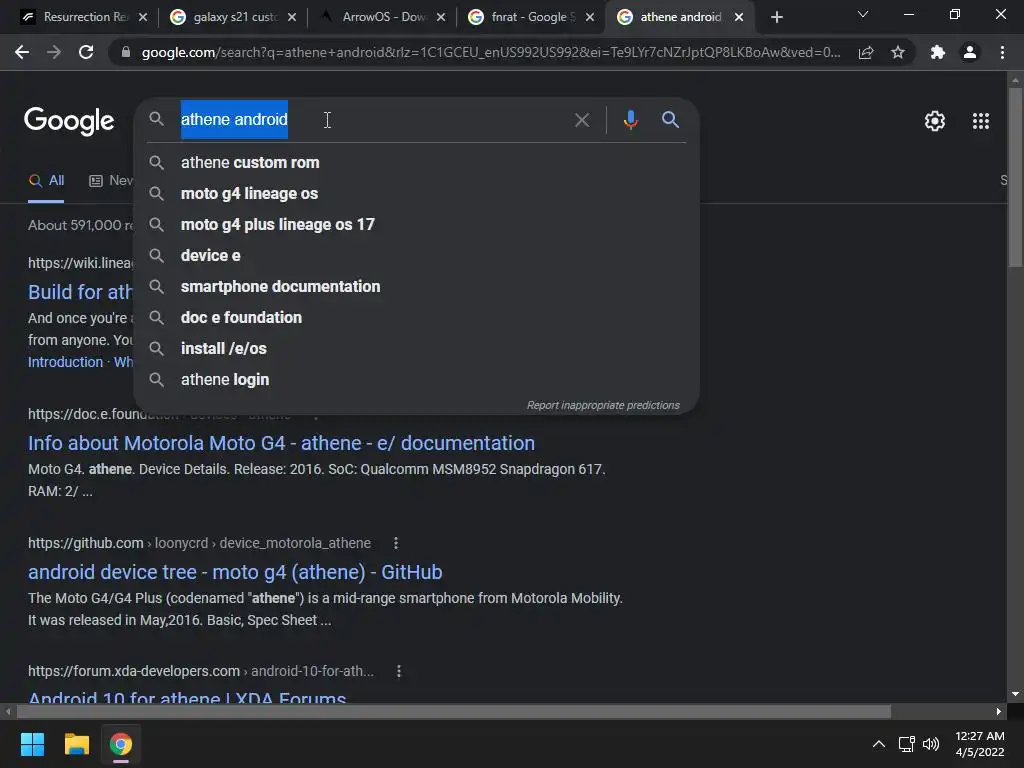Choose suggestion moto g4 lineage os

click(416, 193)
